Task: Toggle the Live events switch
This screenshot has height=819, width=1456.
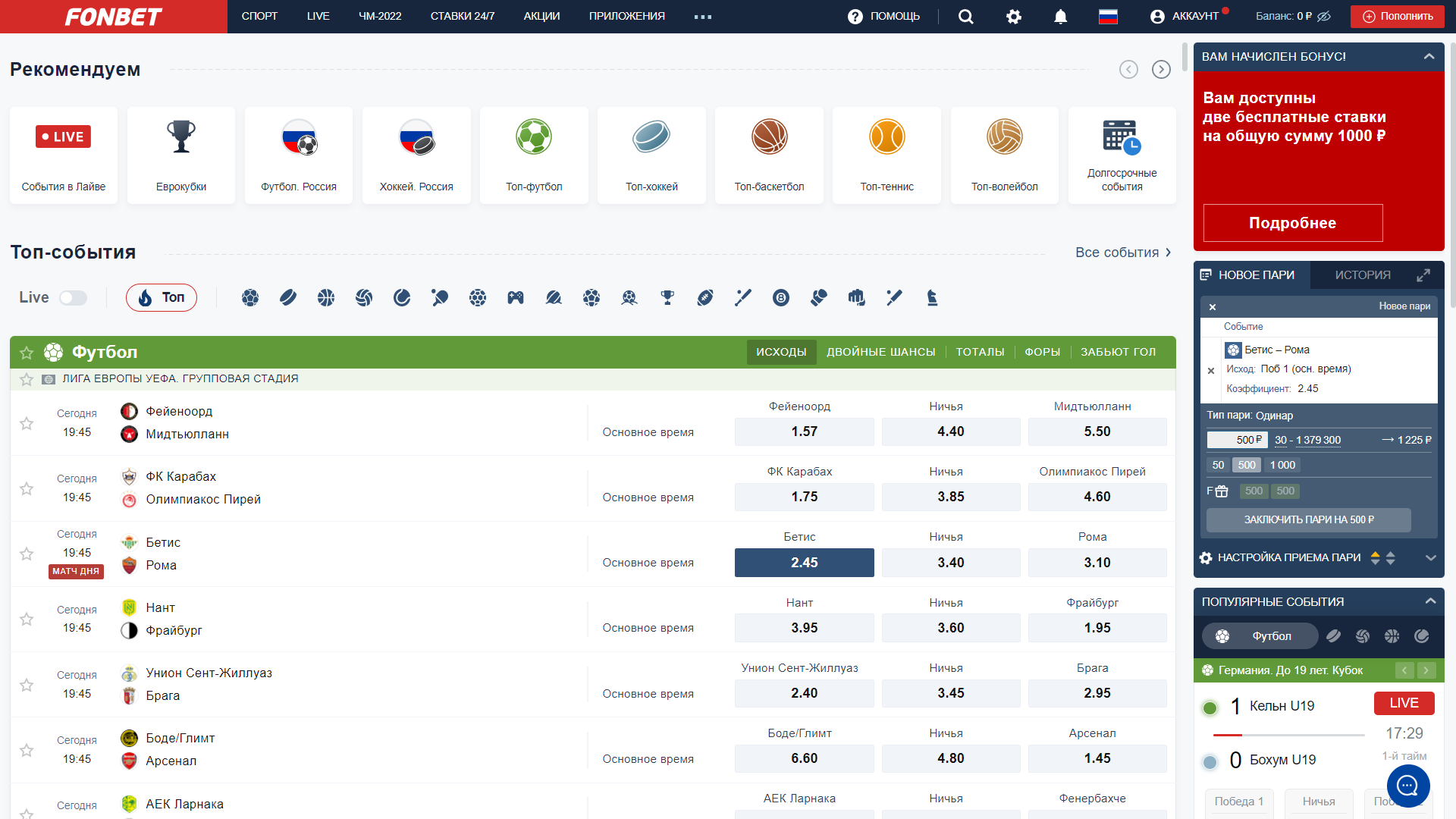Action: point(74,298)
